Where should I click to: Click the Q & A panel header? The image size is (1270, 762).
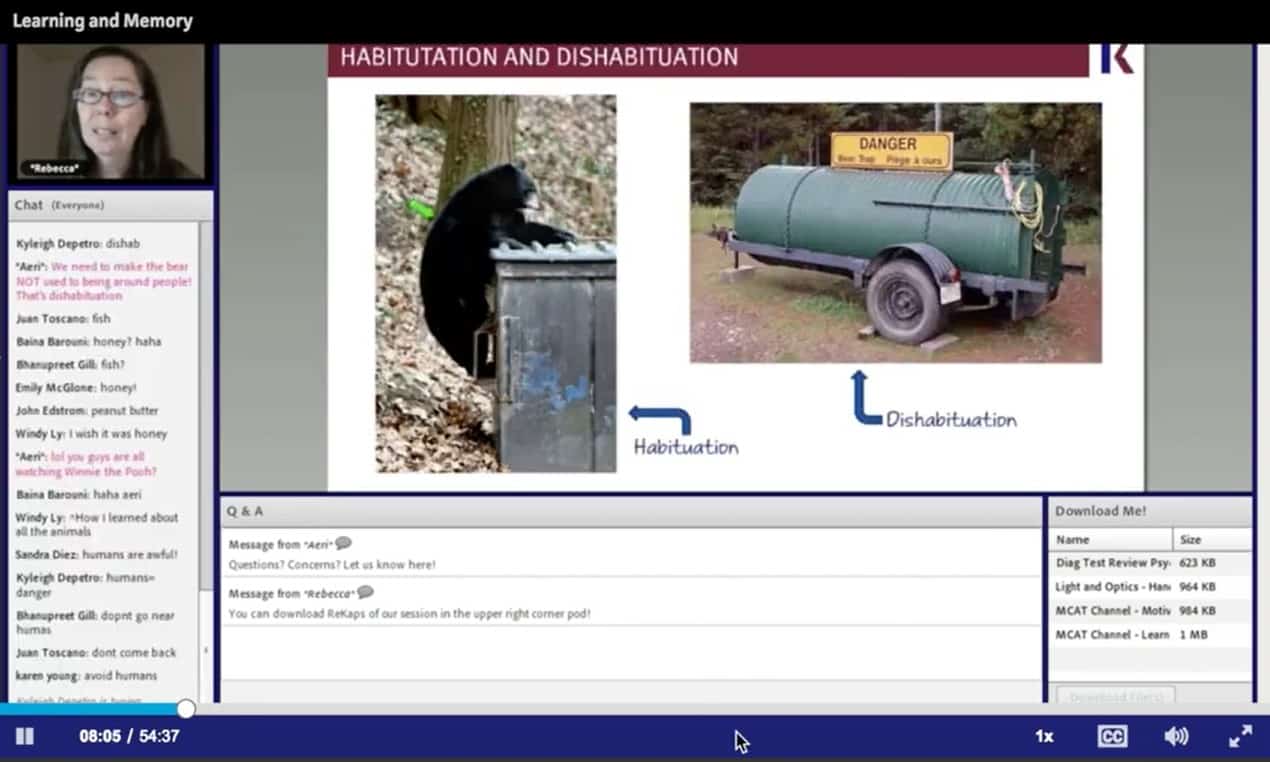631,511
